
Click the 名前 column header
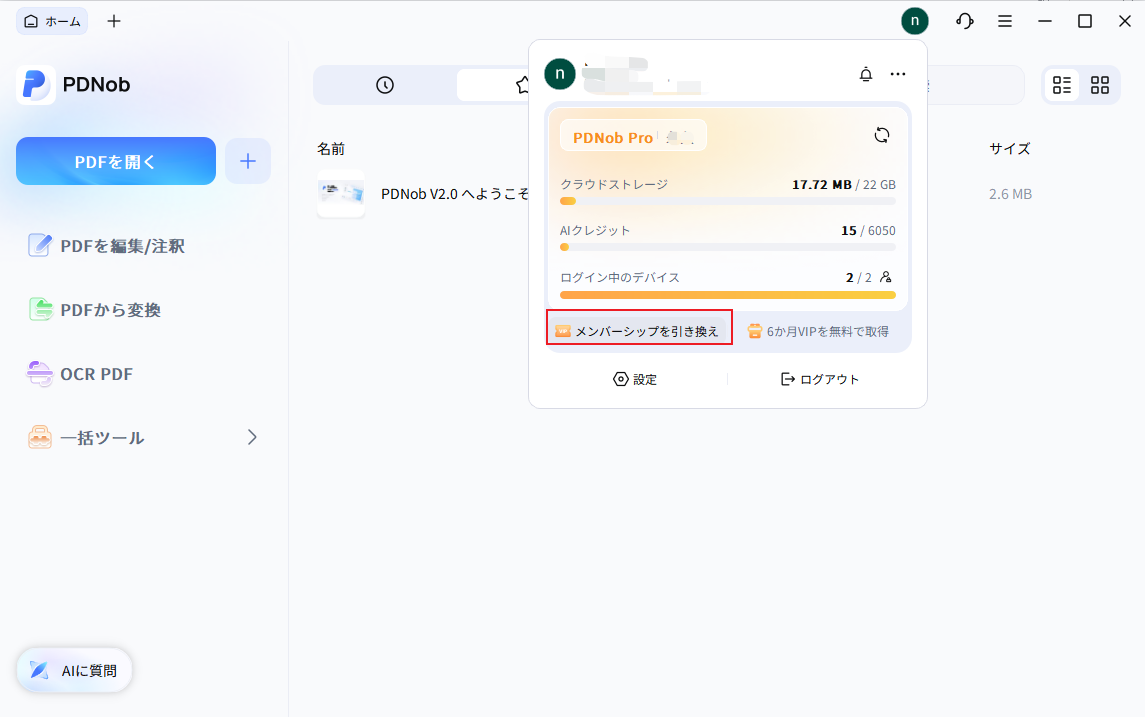pos(331,149)
